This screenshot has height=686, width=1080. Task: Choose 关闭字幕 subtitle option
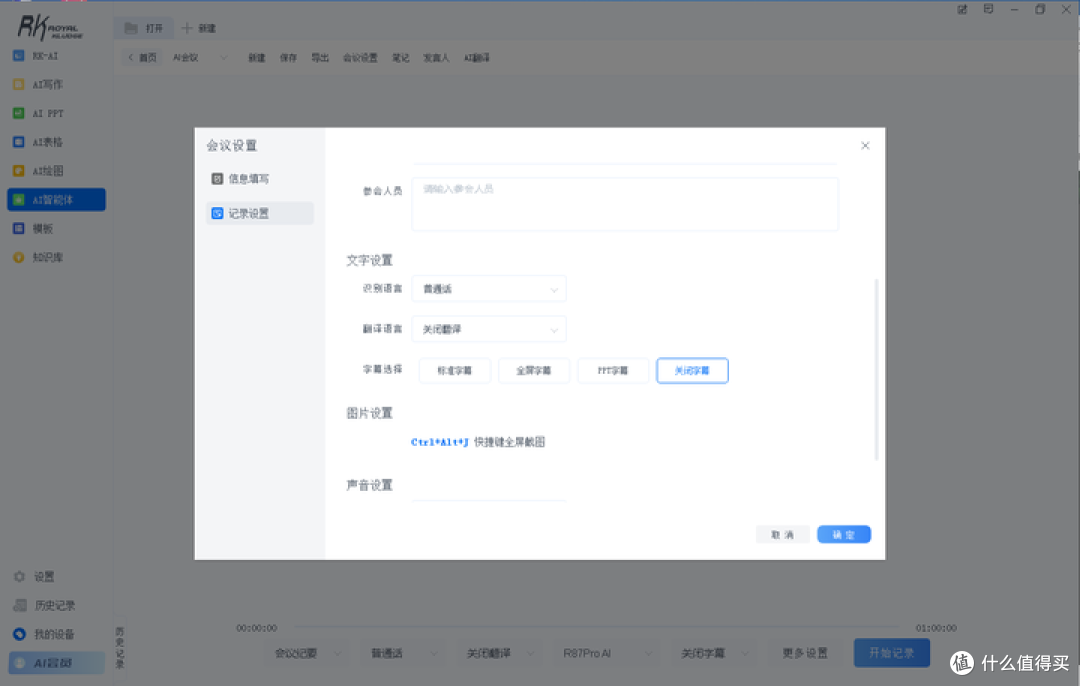[692, 371]
